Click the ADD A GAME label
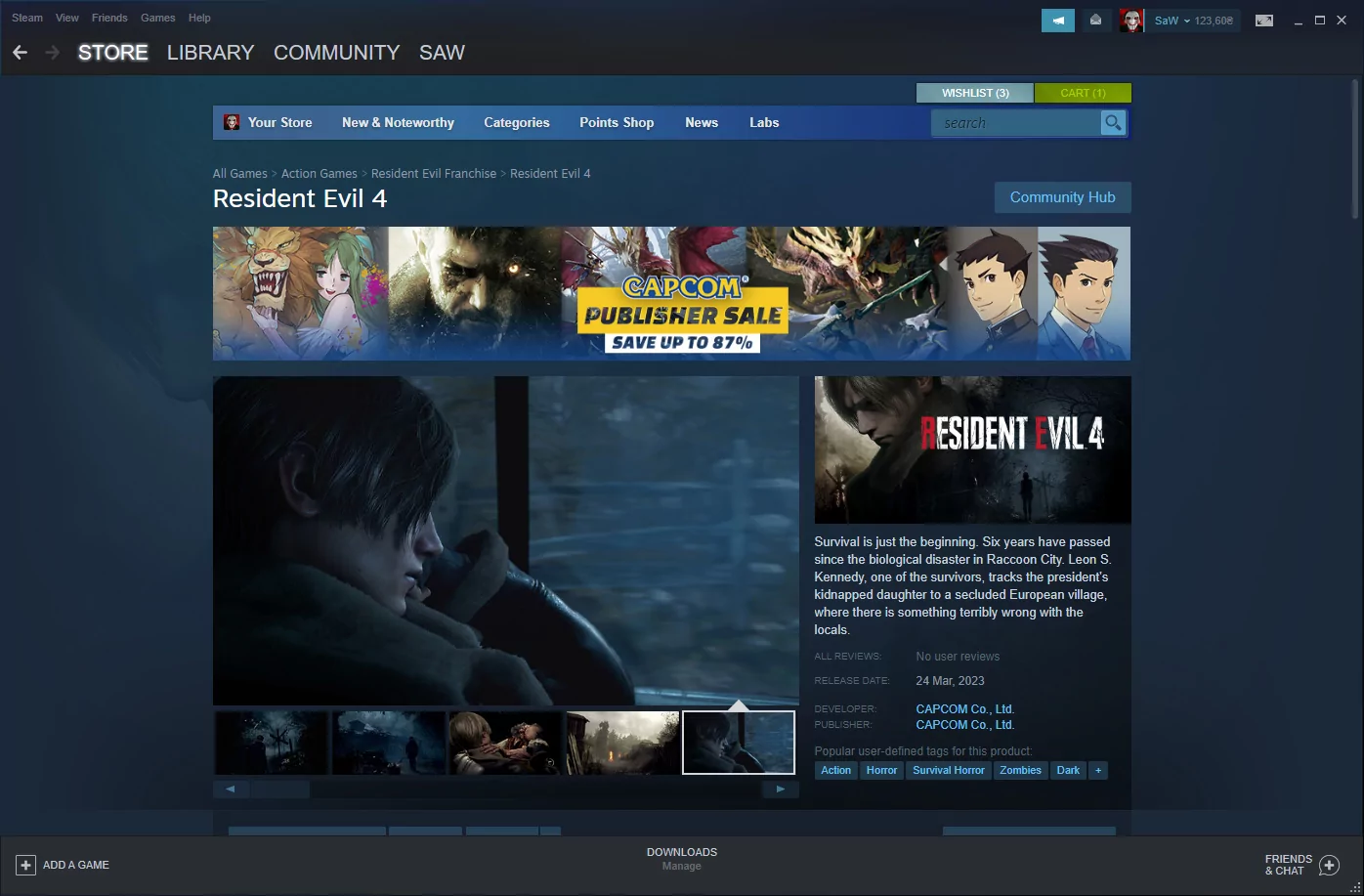Viewport: 1364px width, 896px height. click(x=76, y=865)
